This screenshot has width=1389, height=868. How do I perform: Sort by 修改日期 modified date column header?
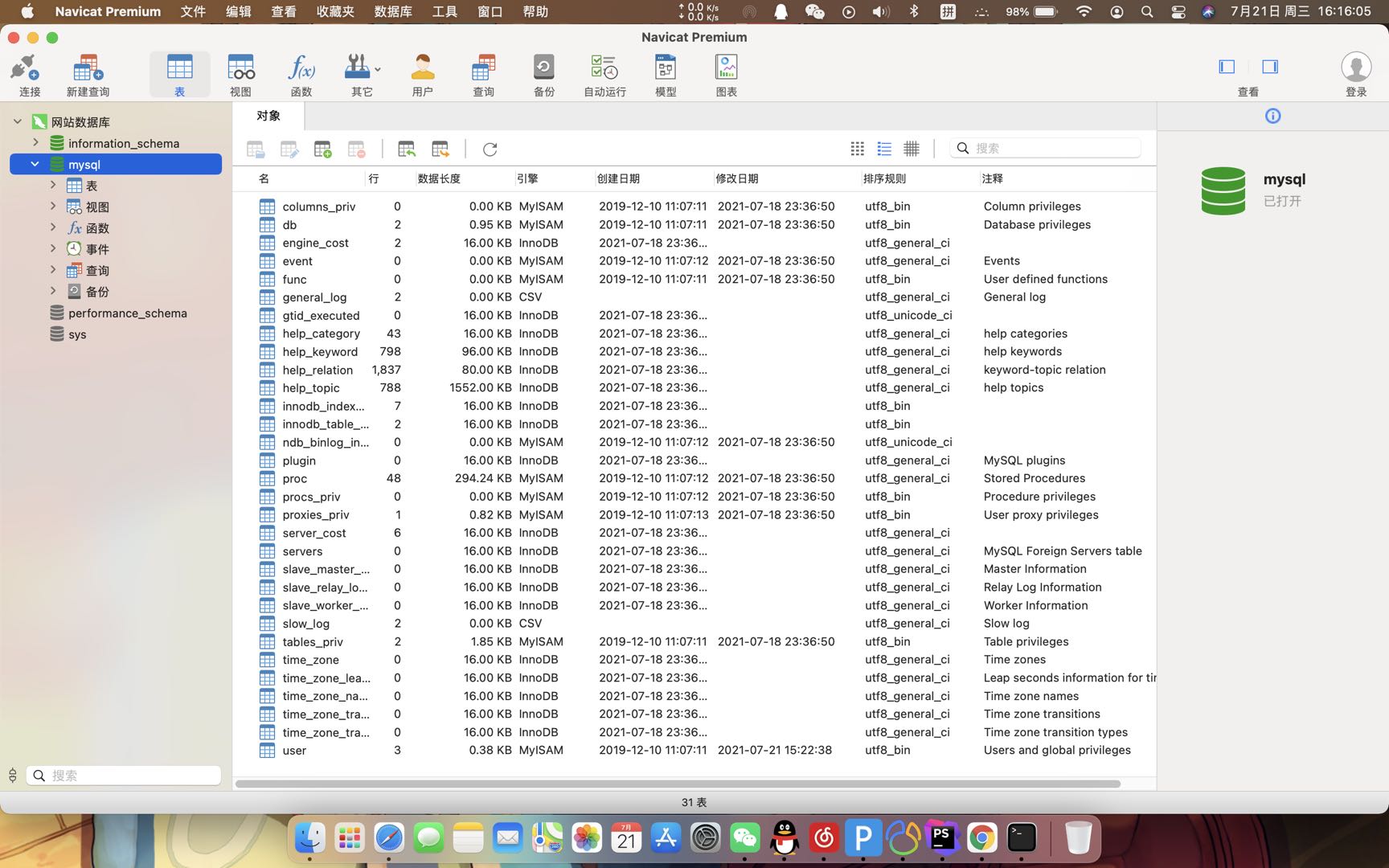[737, 178]
